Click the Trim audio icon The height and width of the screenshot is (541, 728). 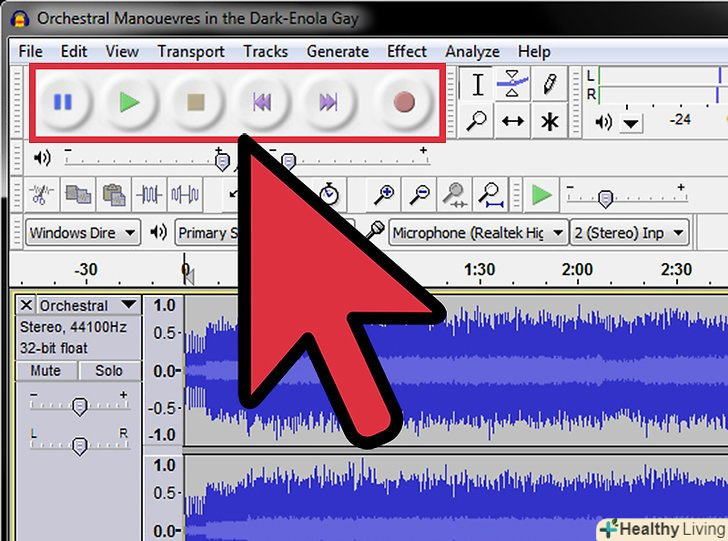pos(149,194)
